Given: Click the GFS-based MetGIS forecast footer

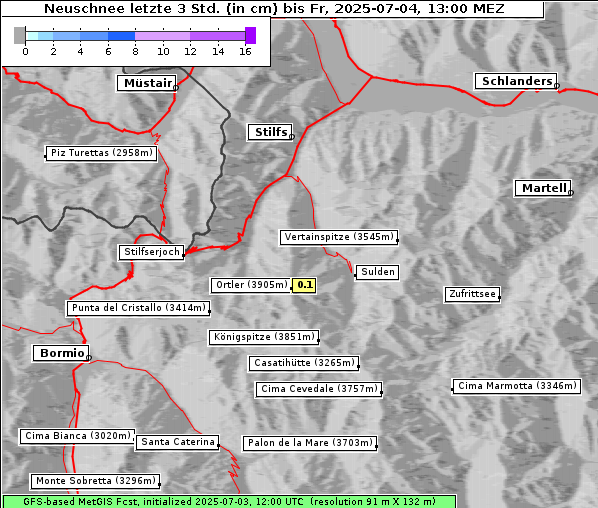Looking at the screenshot, I should click(x=229, y=502).
